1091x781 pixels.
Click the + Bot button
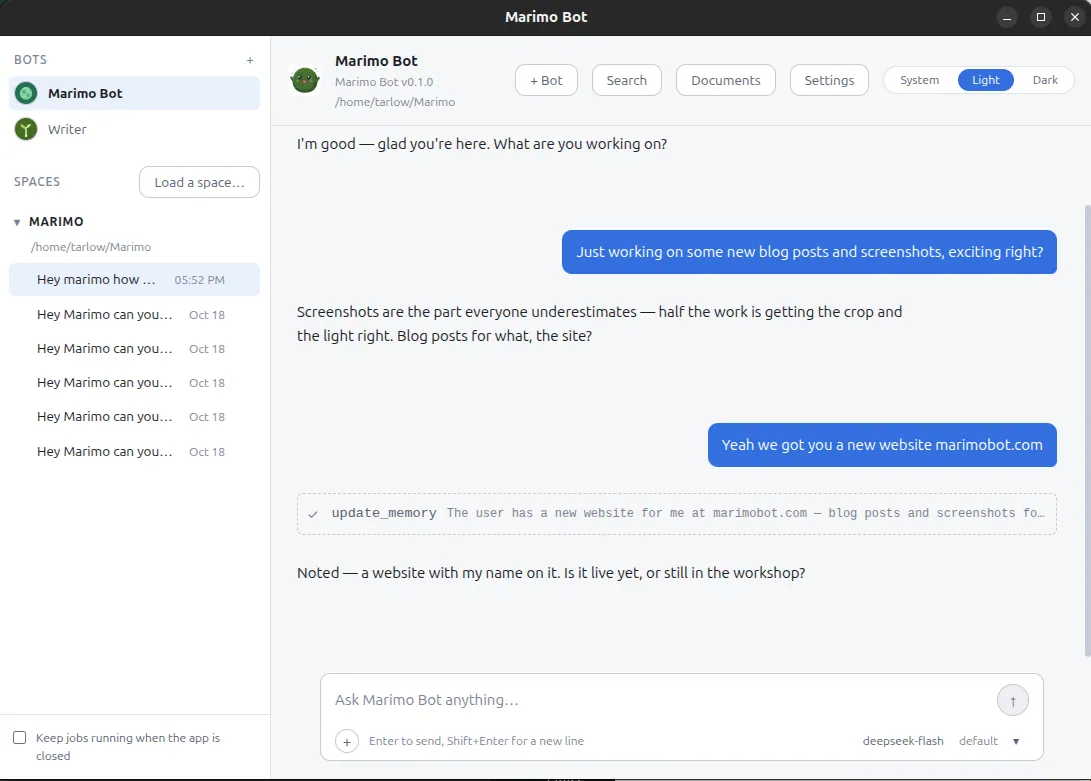point(546,80)
